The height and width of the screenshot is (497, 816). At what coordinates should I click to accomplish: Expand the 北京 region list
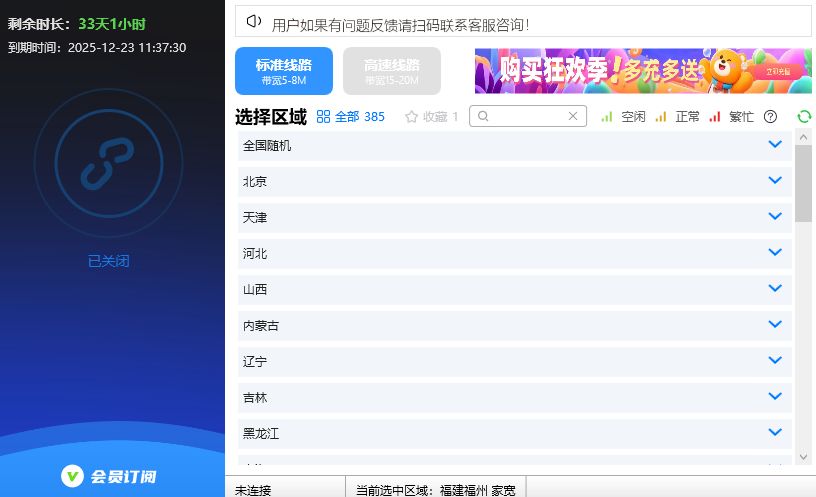(774, 181)
